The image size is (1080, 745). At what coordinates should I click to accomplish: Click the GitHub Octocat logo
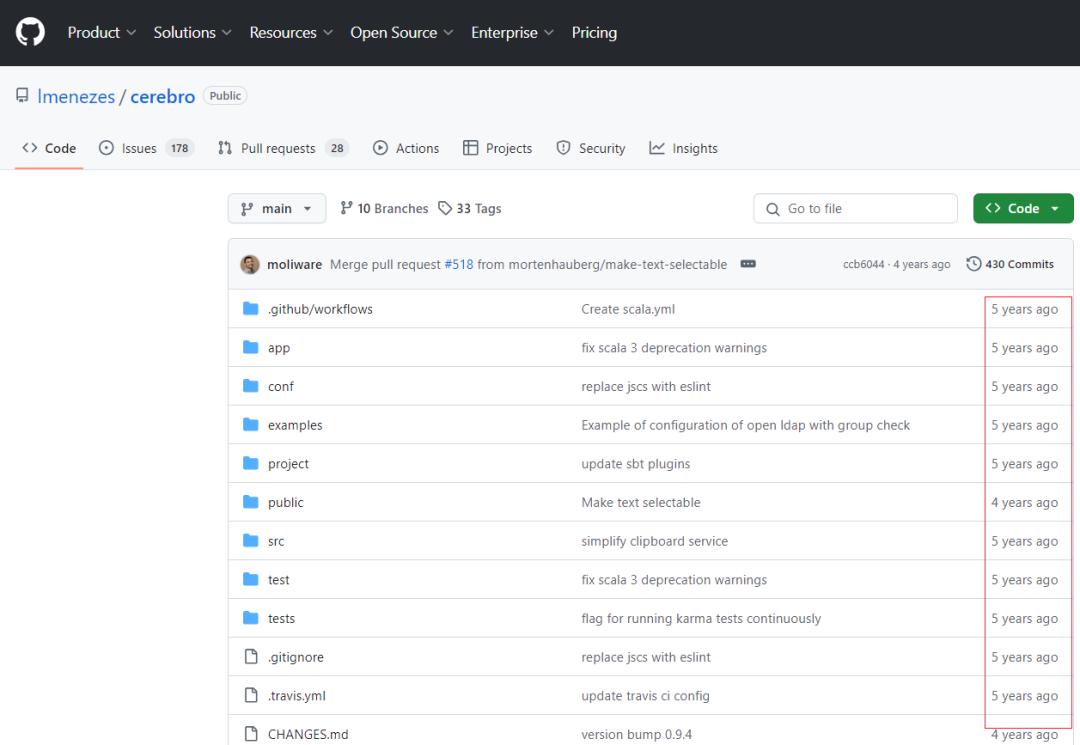point(30,32)
